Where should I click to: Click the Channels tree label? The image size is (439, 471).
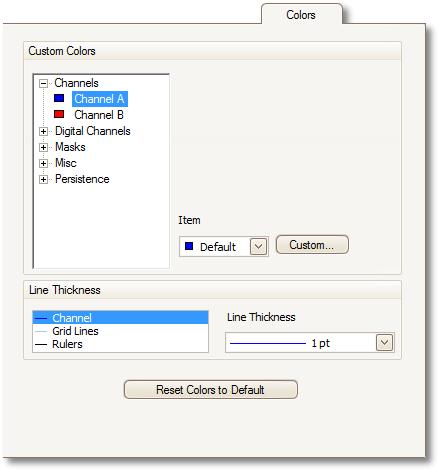pyautogui.click(x=76, y=83)
